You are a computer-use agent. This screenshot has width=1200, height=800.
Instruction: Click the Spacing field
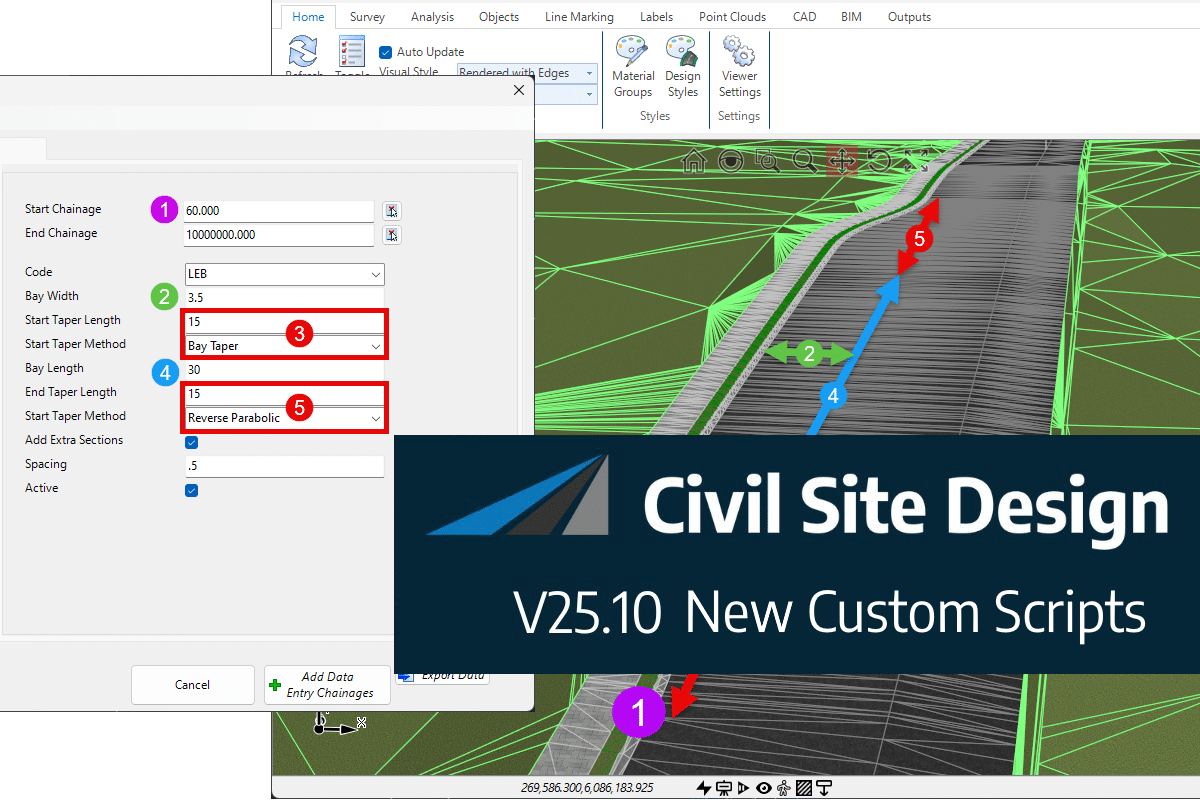[x=285, y=466]
